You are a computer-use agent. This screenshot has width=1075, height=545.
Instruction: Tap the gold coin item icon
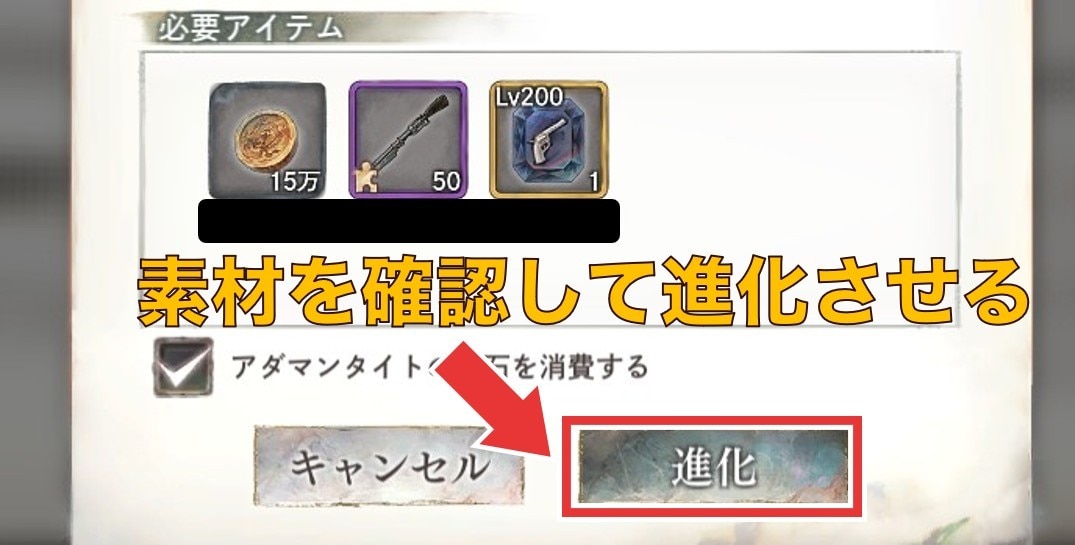tap(267, 140)
